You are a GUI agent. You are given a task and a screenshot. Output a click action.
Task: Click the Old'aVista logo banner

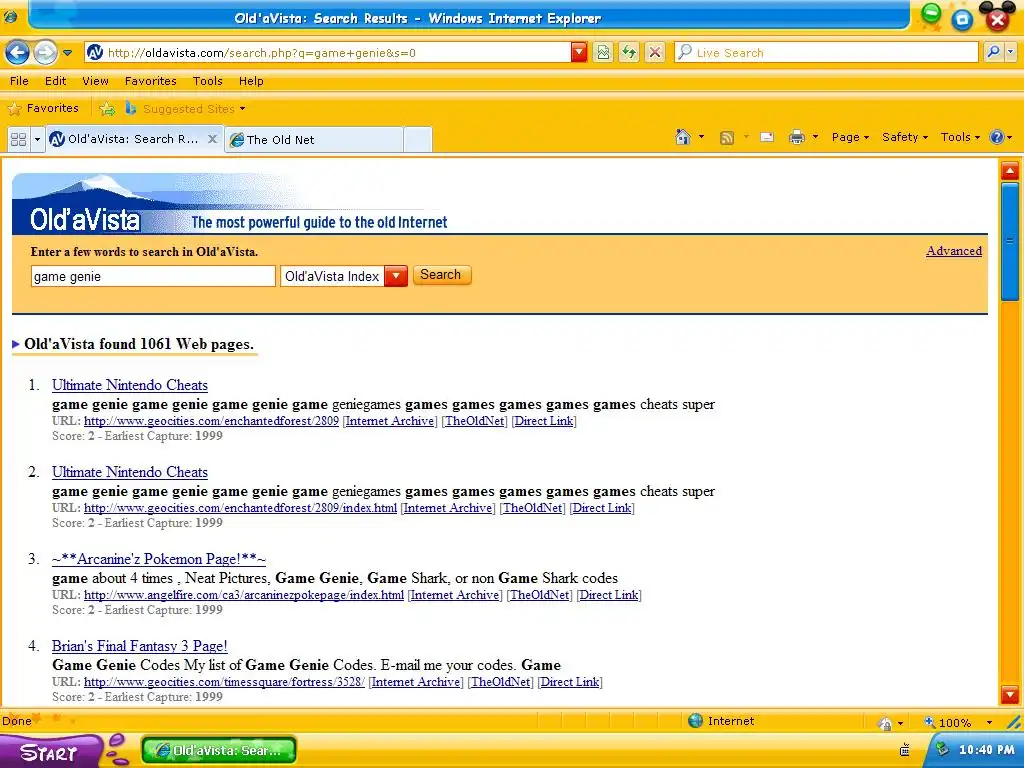[x=230, y=203]
